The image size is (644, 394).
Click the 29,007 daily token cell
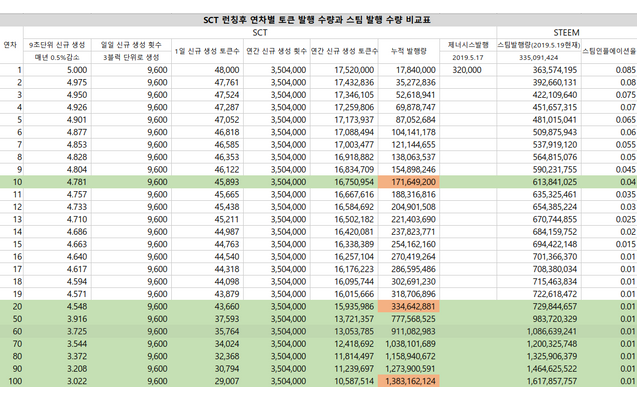[x=226, y=381]
